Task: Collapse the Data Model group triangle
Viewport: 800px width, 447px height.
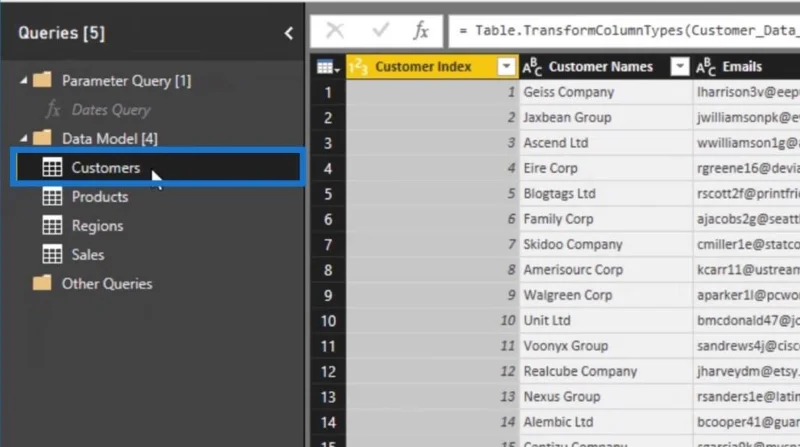Action: pyautogui.click(x=23, y=138)
